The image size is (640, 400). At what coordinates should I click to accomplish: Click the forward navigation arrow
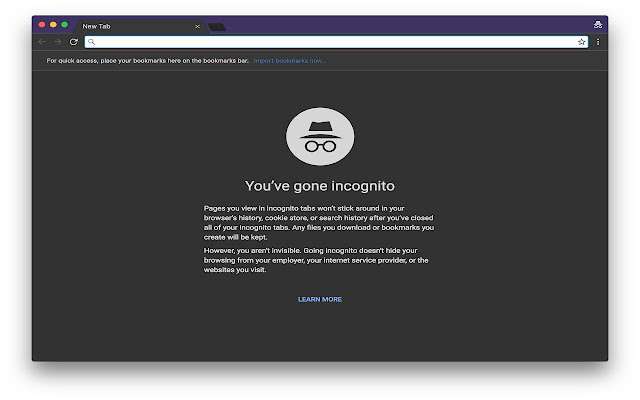pos(58,42)
